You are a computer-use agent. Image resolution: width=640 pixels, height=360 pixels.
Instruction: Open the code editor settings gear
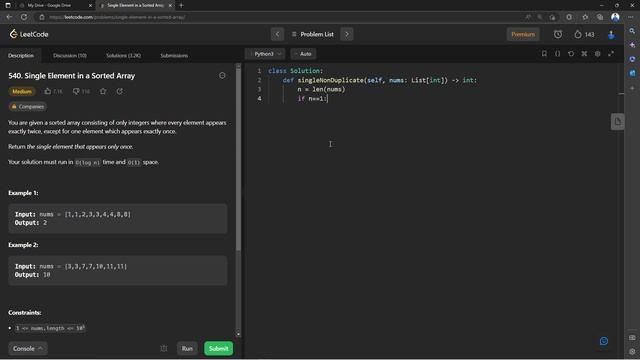point(598,54)
